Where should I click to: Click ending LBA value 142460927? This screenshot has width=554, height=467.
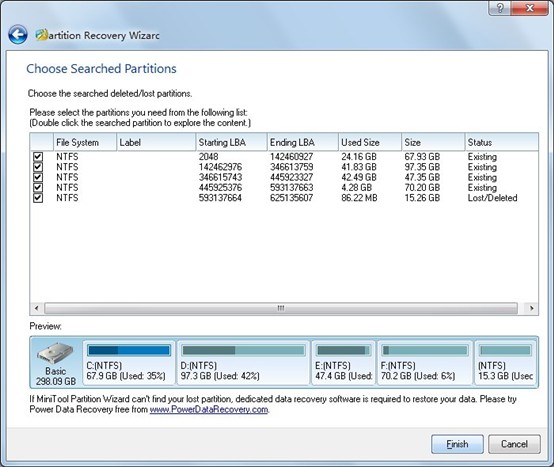coord(291,156)
